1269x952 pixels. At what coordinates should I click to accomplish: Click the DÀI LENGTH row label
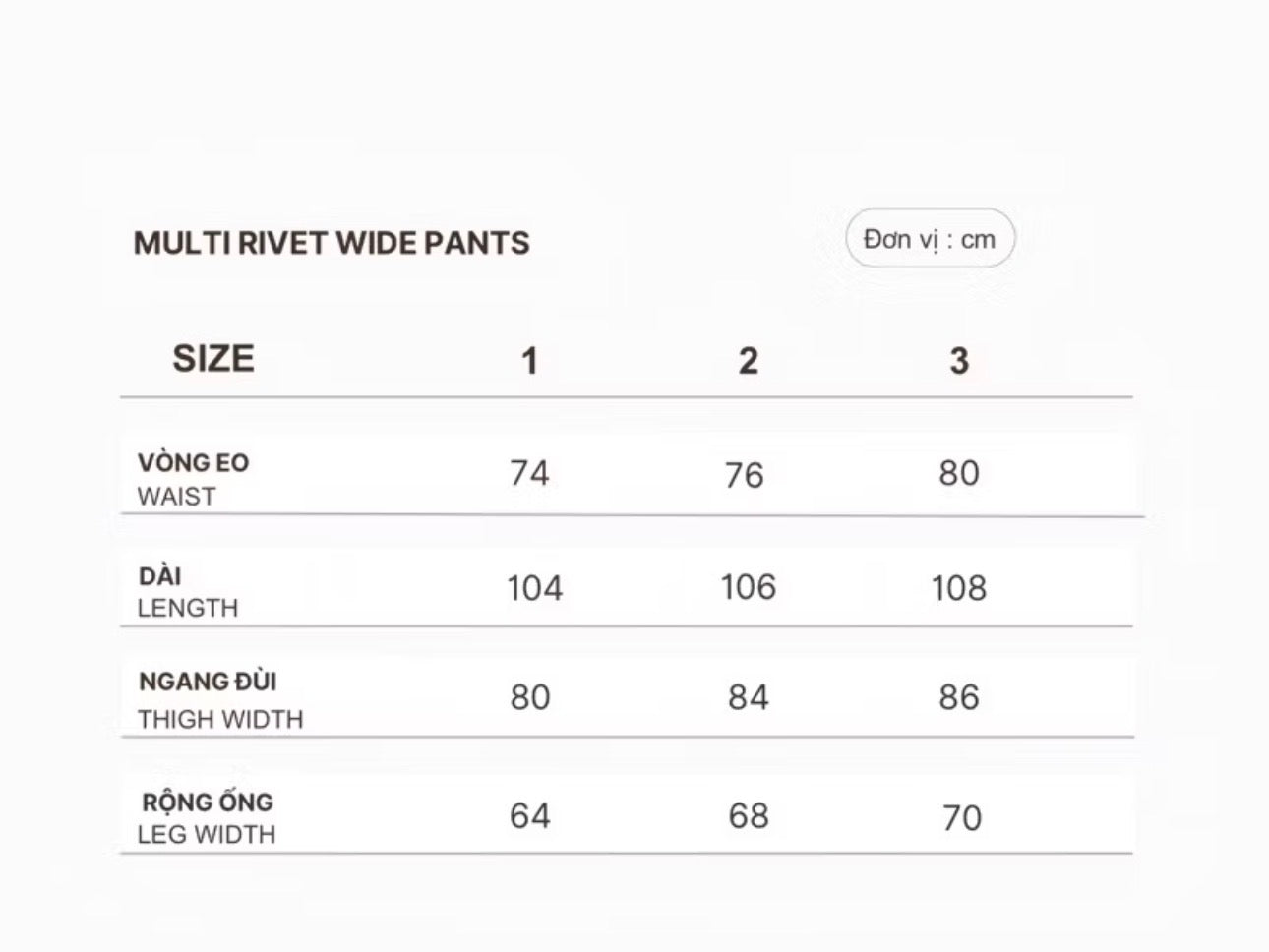pos(187,591)
